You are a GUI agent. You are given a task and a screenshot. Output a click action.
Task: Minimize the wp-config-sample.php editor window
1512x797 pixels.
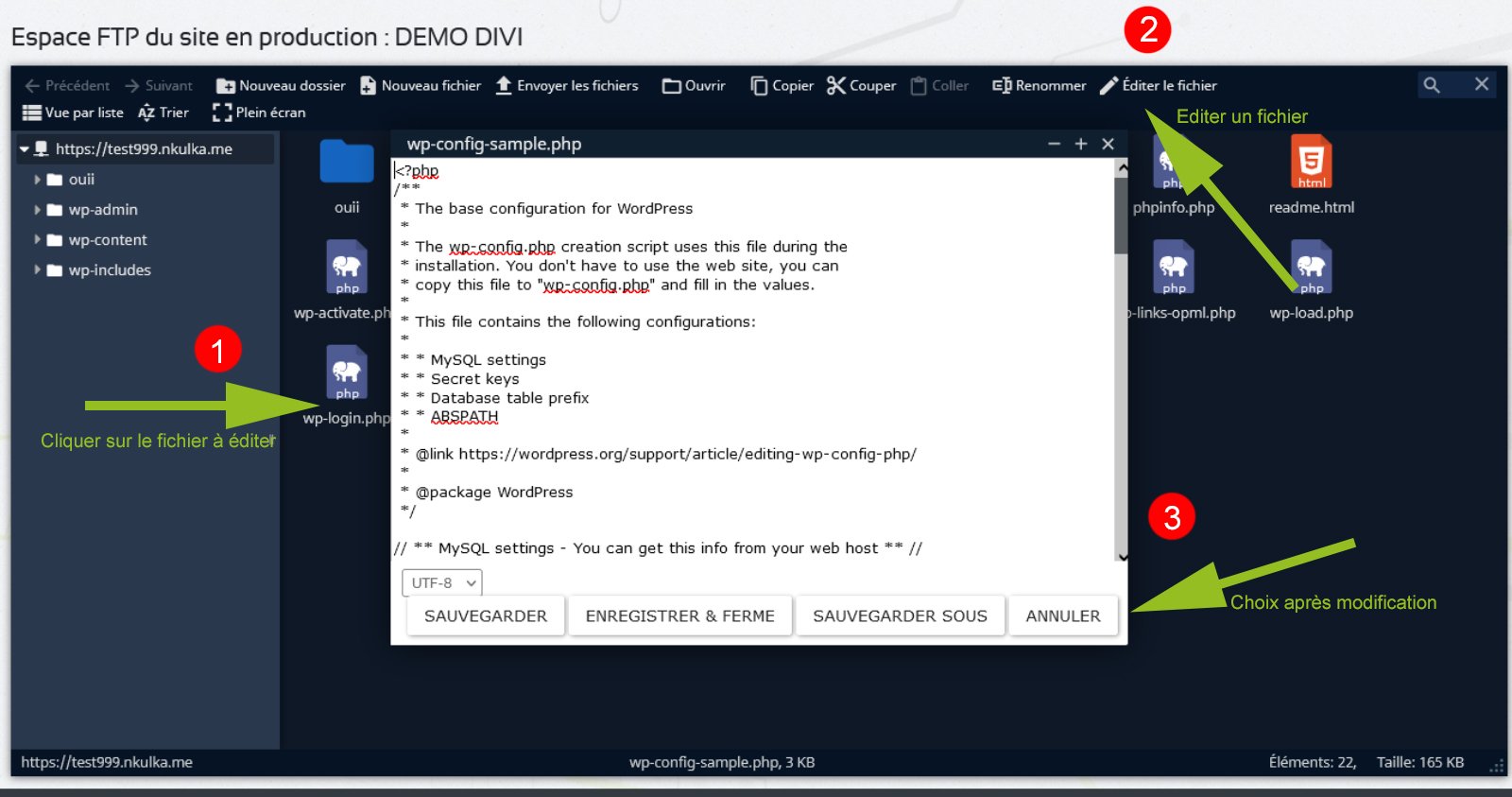(x=1054, y=144)
